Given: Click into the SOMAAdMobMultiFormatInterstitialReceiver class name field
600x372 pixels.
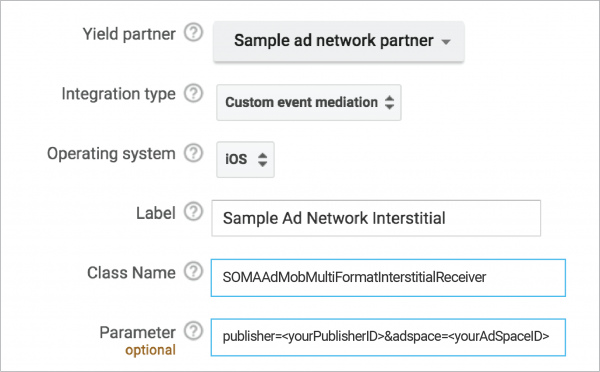Looking at the screenshot, I should click(388, 278).
